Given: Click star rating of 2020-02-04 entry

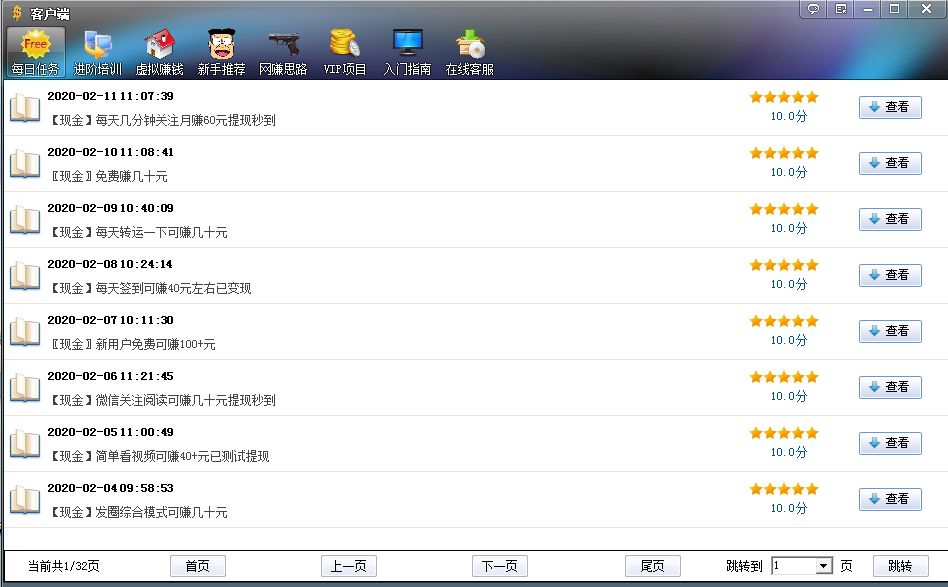Looking at the screenshot, I should click(x=784, y=489).
